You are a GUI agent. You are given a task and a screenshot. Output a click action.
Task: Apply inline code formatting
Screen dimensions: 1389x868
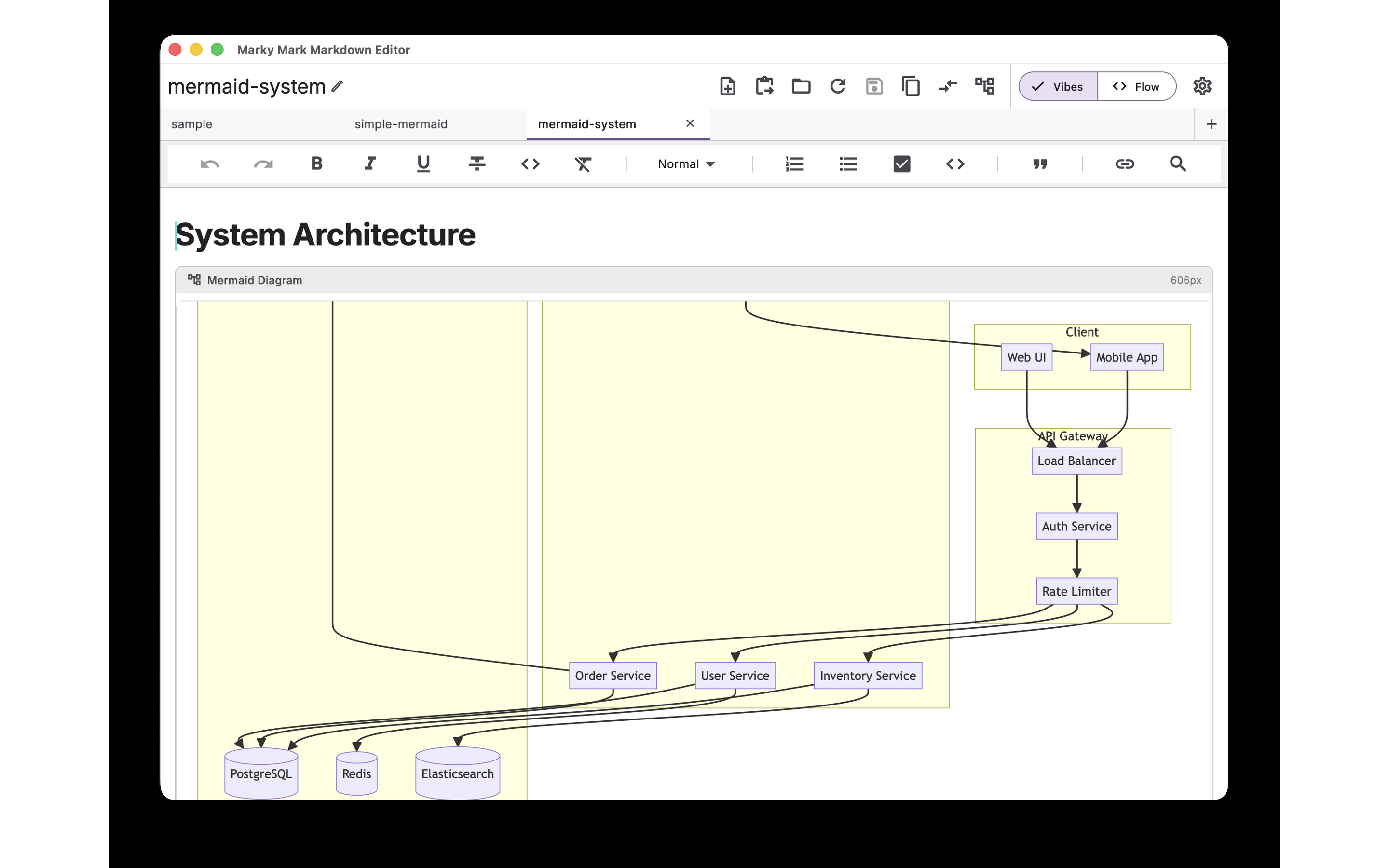[x=531, y=164]
